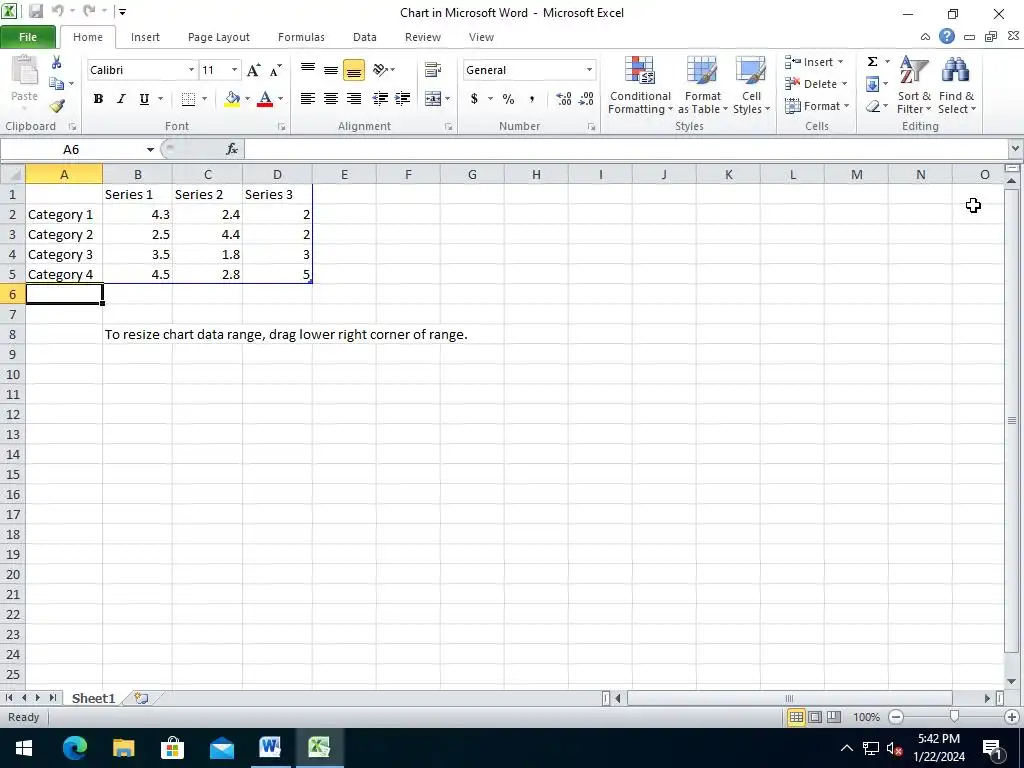Screen dimensions: 1024x768
Task: Apply yellow Fill Color bucket
Action: point(232,99)
